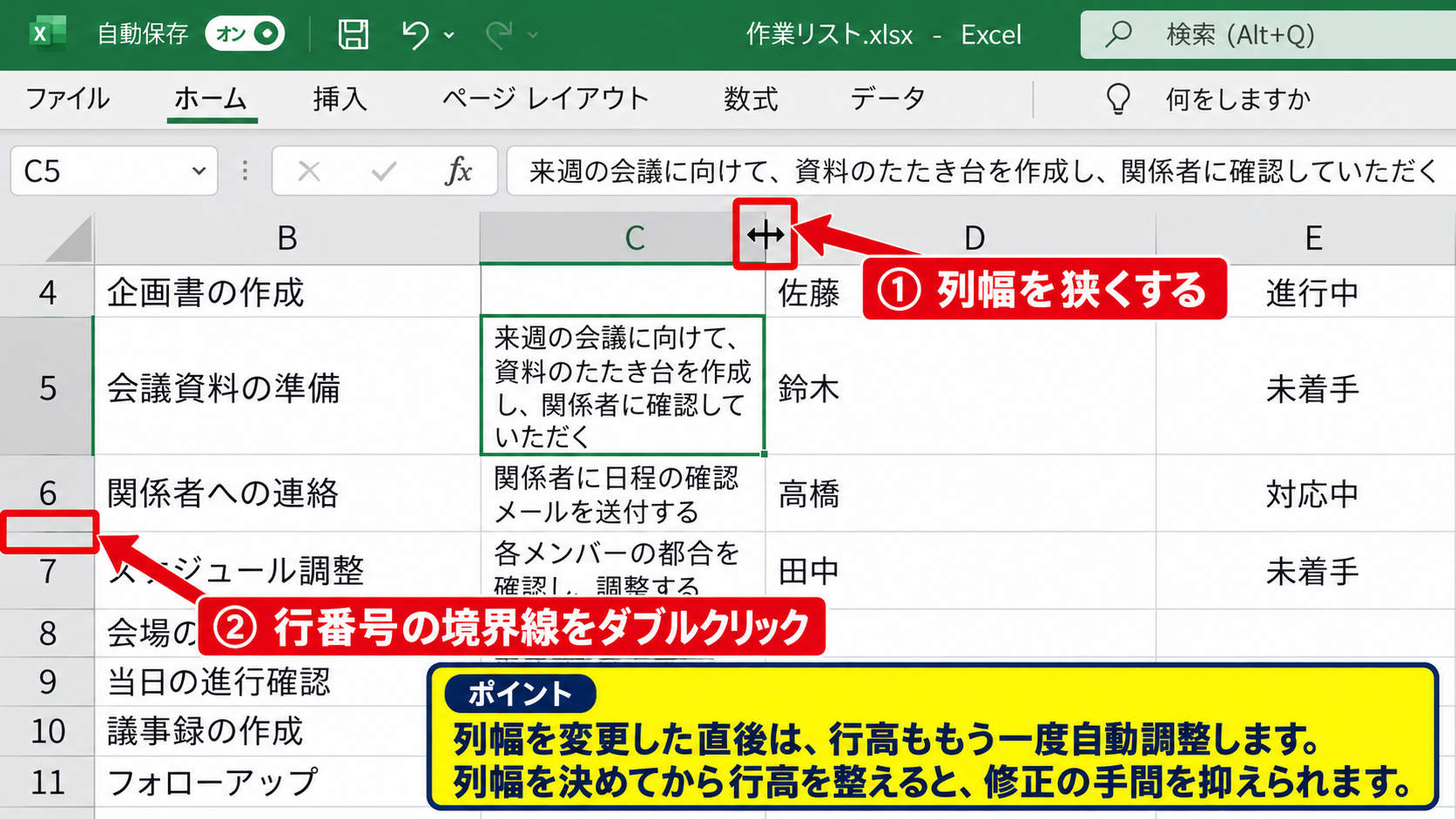This screenshot has height=819, width=1456.
Task: Click the fx insert function icon
Action: tap(459, 171)
